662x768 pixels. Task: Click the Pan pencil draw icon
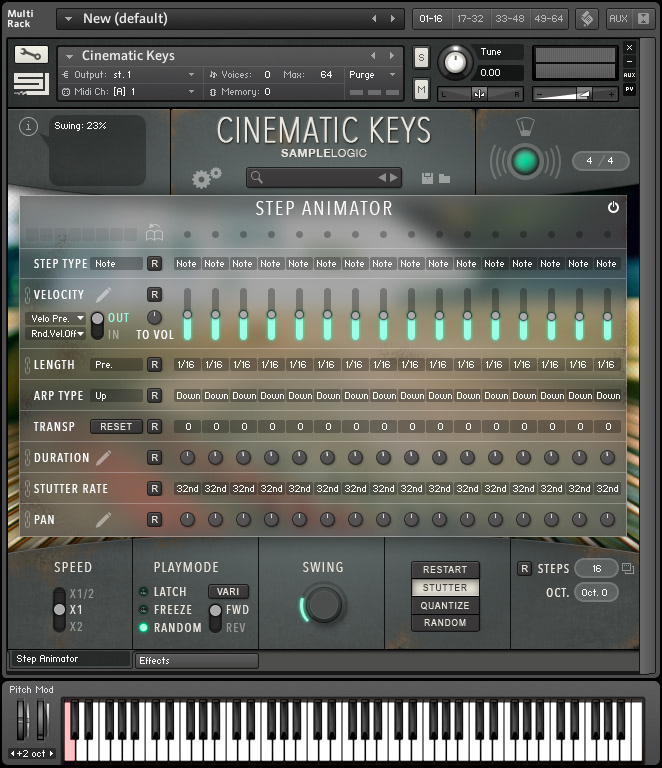(x=103, y=519)
